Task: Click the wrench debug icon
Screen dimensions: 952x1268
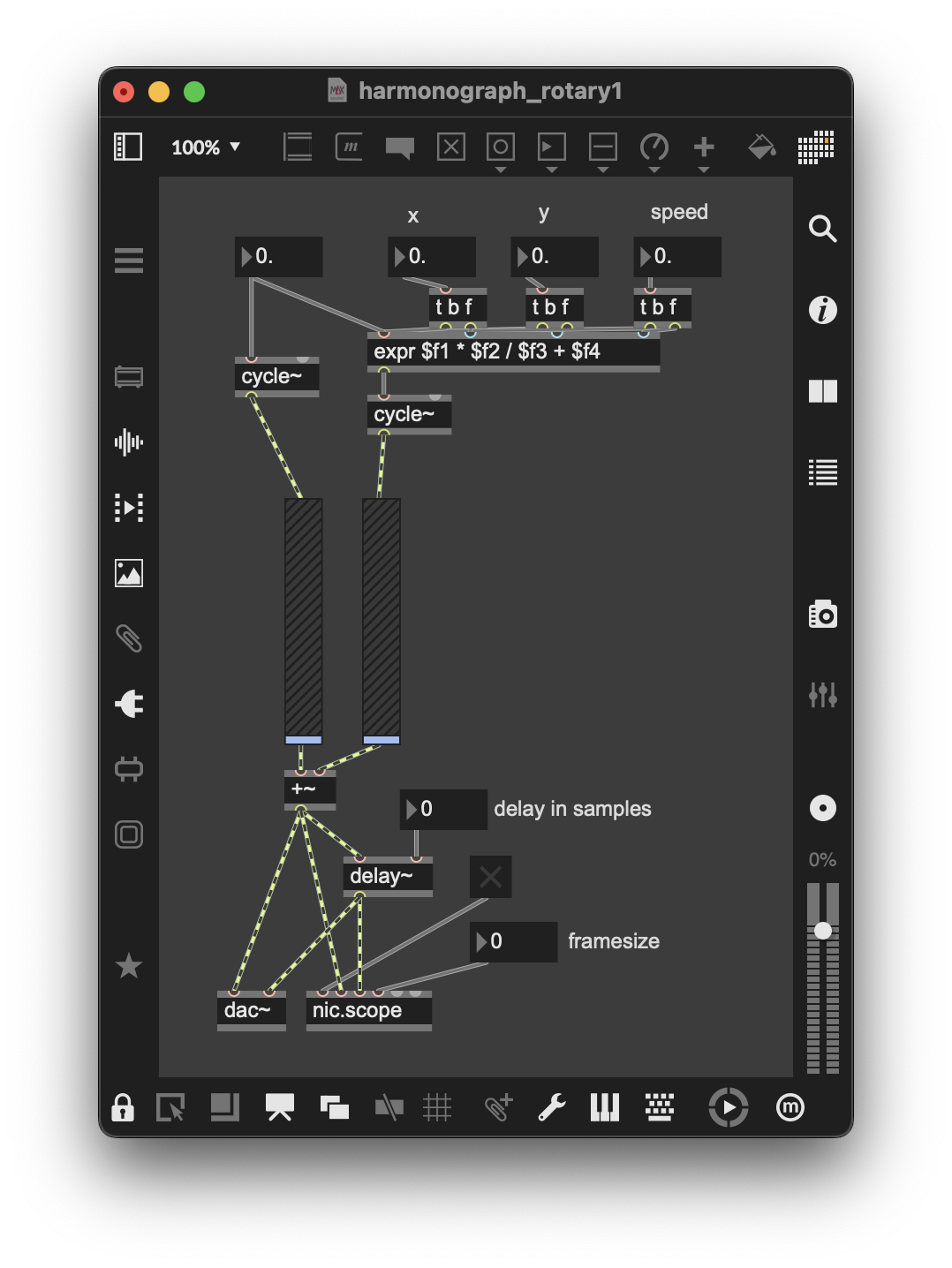Action: click(x=552, y=1107)
